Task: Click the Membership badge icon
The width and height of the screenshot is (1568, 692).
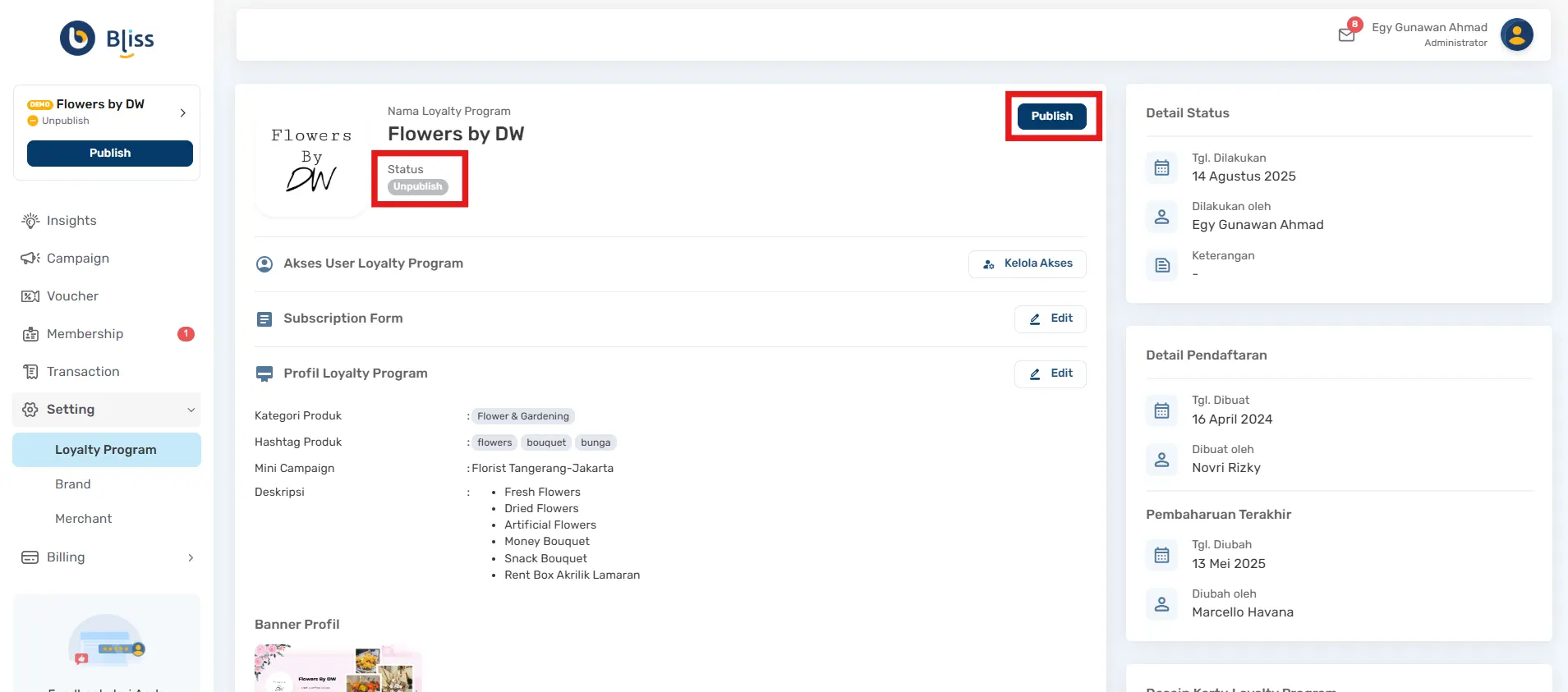Action: (30, 334)
